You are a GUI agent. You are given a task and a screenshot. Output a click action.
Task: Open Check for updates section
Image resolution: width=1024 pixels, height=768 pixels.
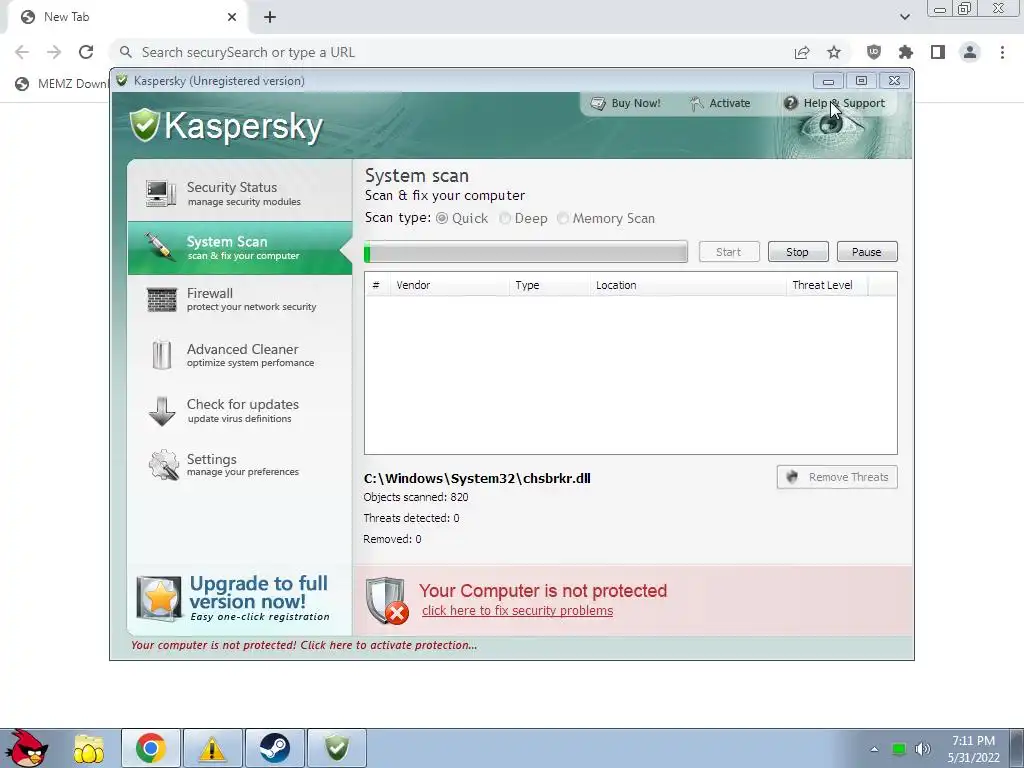point(240,410)
